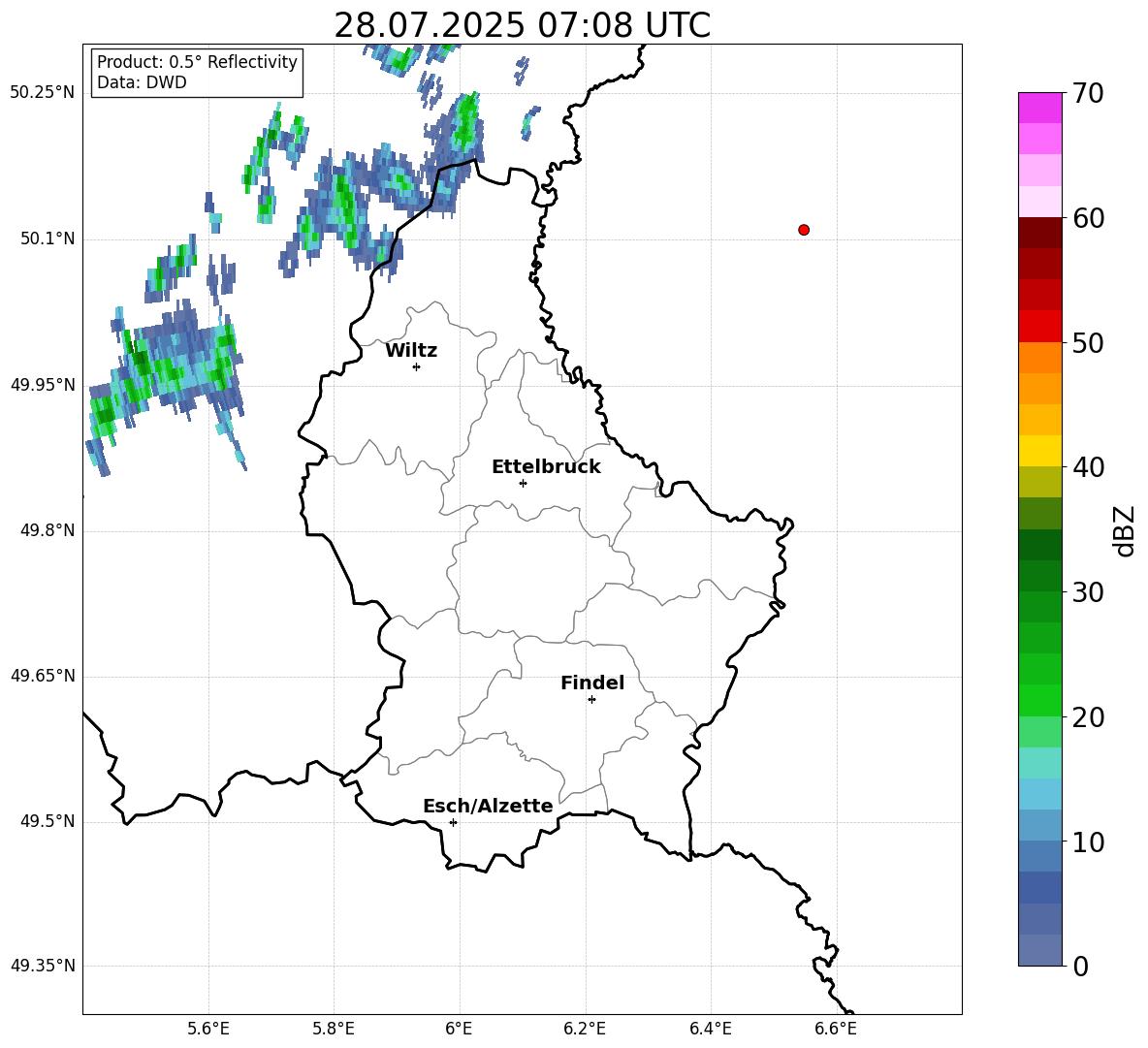This screenshot has height=1048, width=1148.
Task: Click the 5.8°E longitude label
Action: point(334,1029)
